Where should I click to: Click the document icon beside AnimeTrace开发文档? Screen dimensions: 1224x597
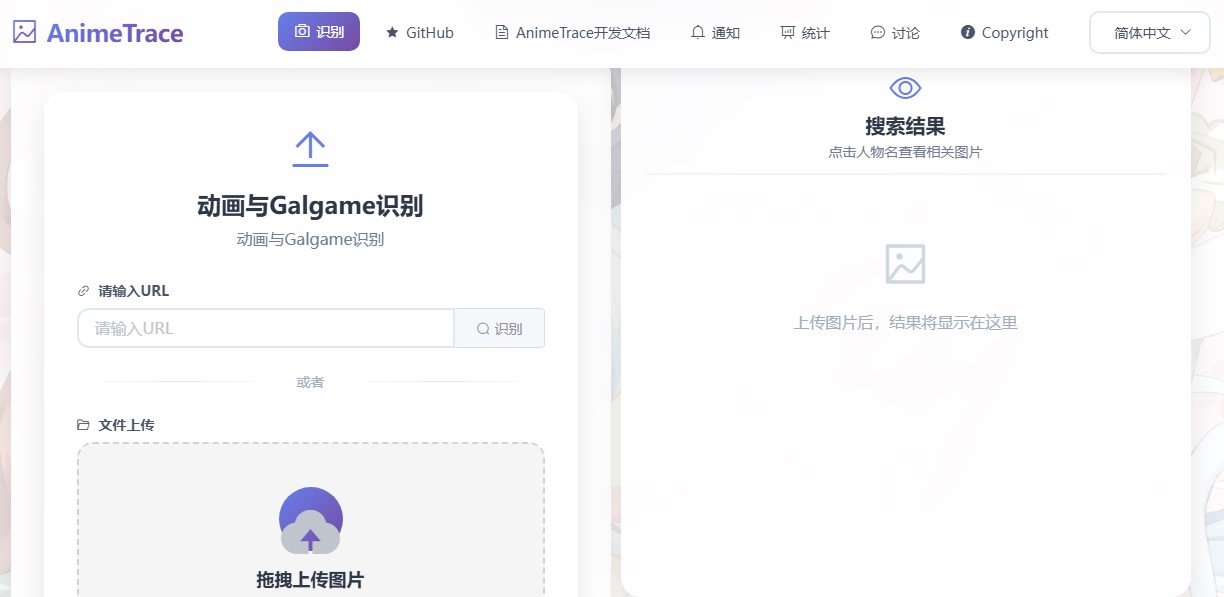point(502,33)
